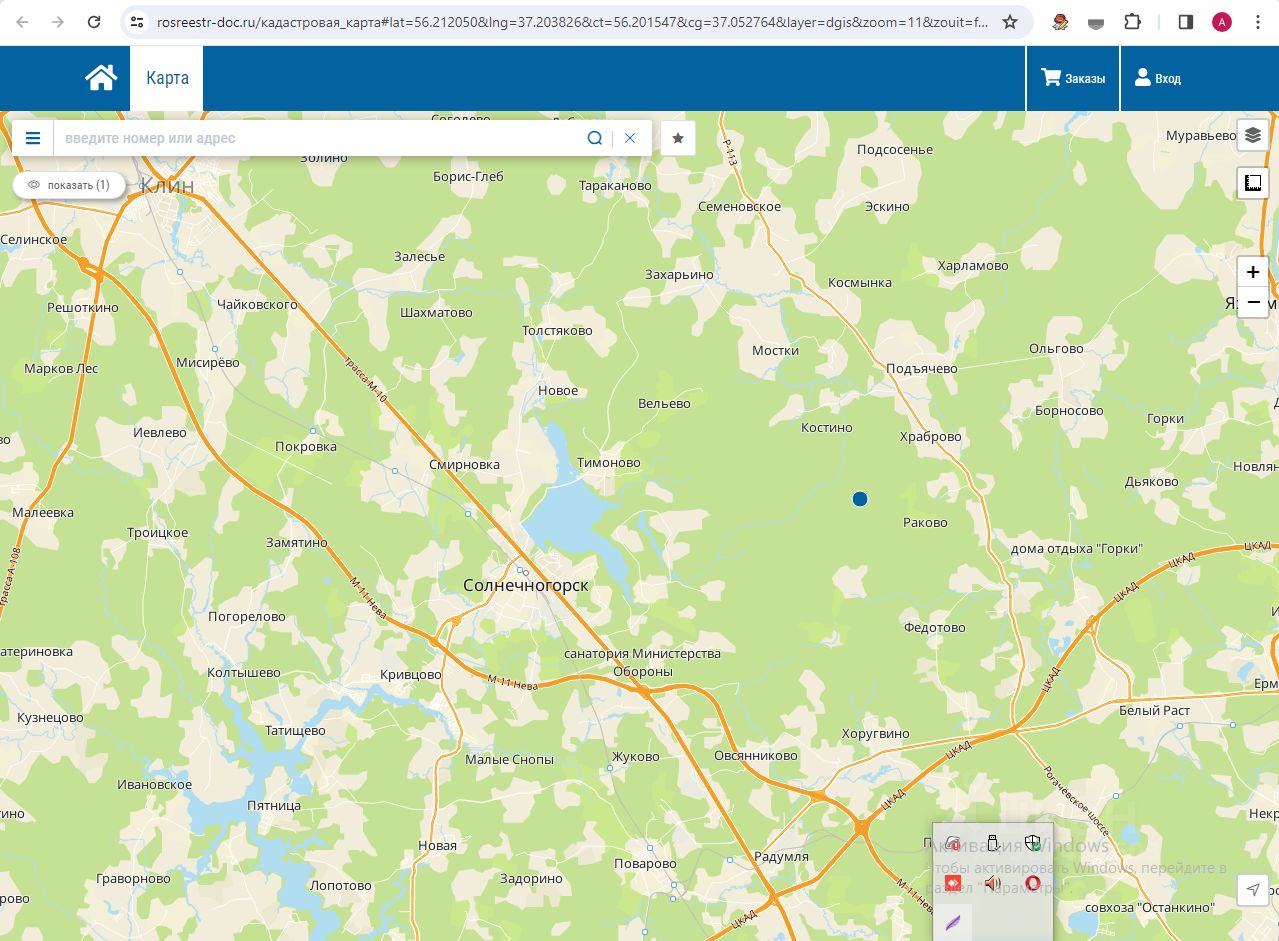Click the blue marker near Раково
1279x941 pixels.
[x=860, y=499]
